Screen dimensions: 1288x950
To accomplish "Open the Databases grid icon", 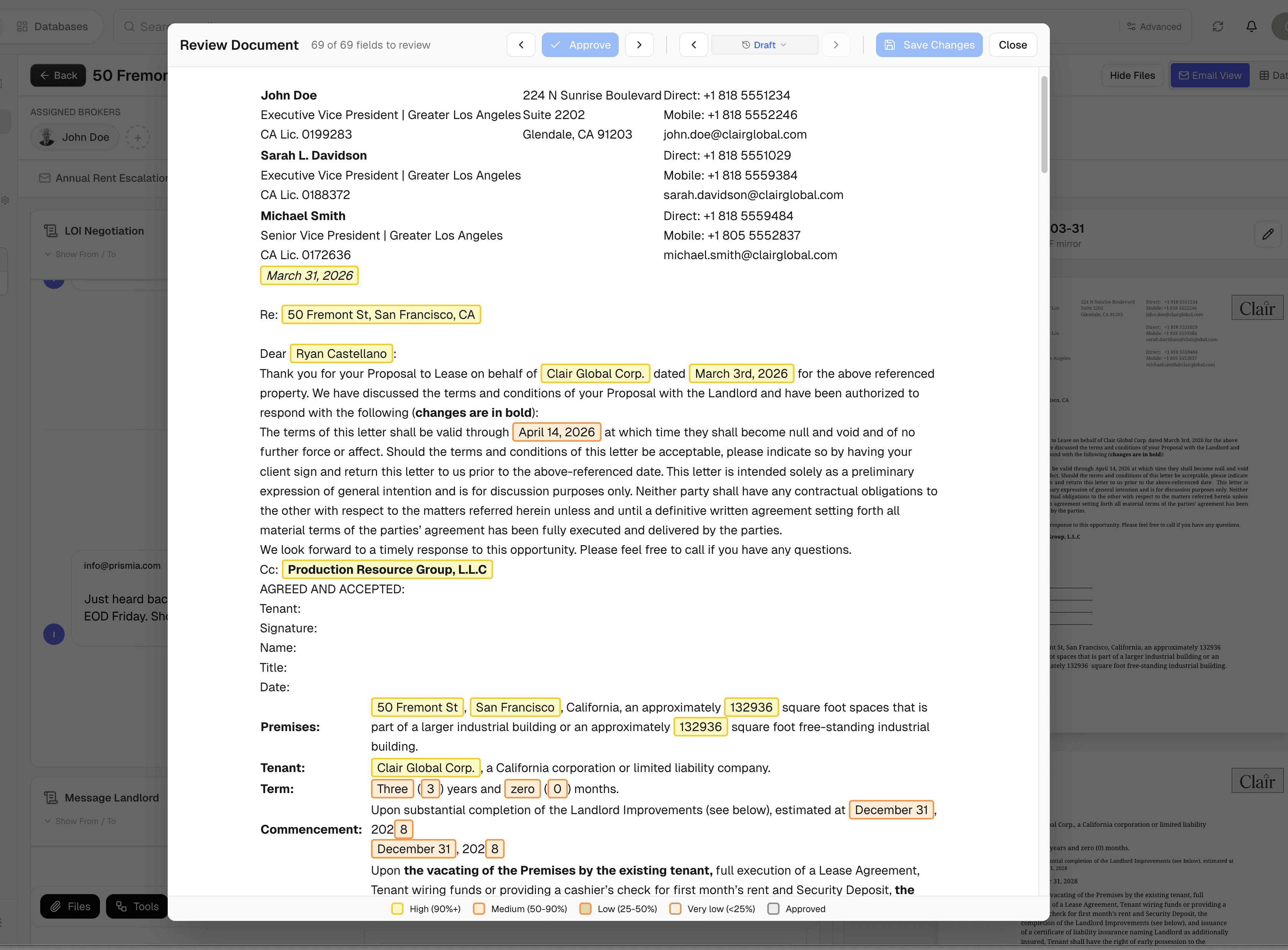I will point(23,26).
